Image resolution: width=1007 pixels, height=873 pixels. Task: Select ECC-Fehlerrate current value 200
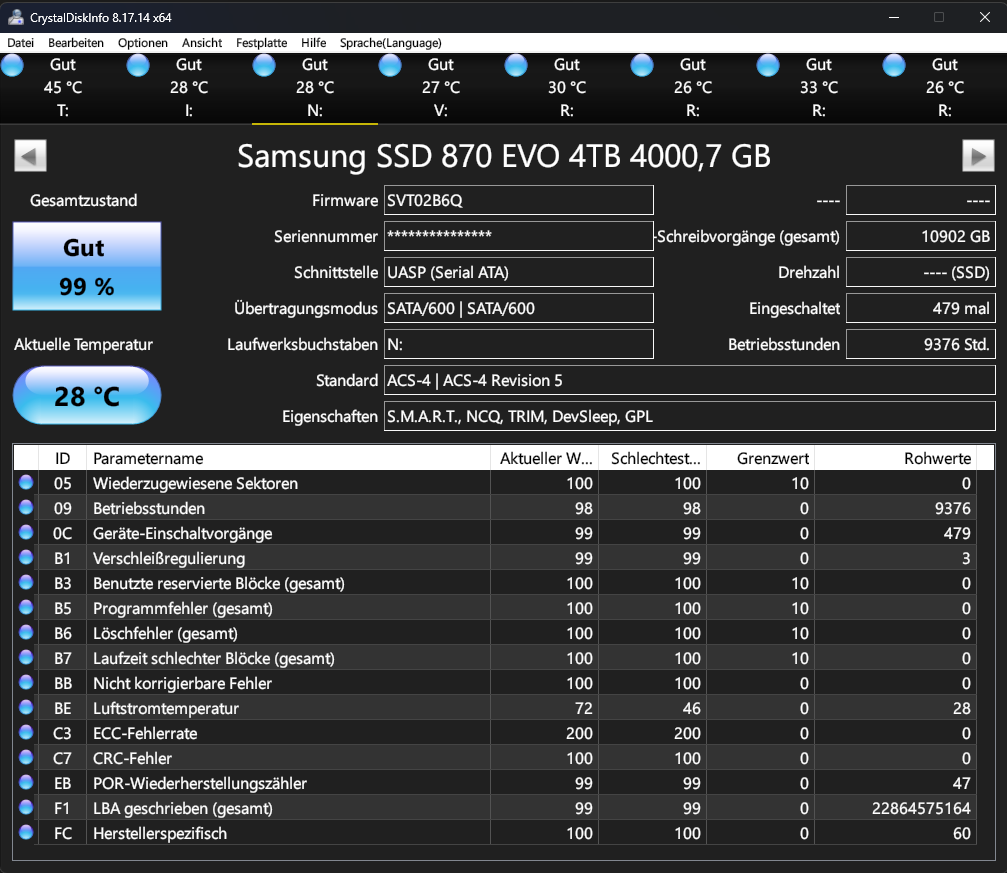point(579,733)
